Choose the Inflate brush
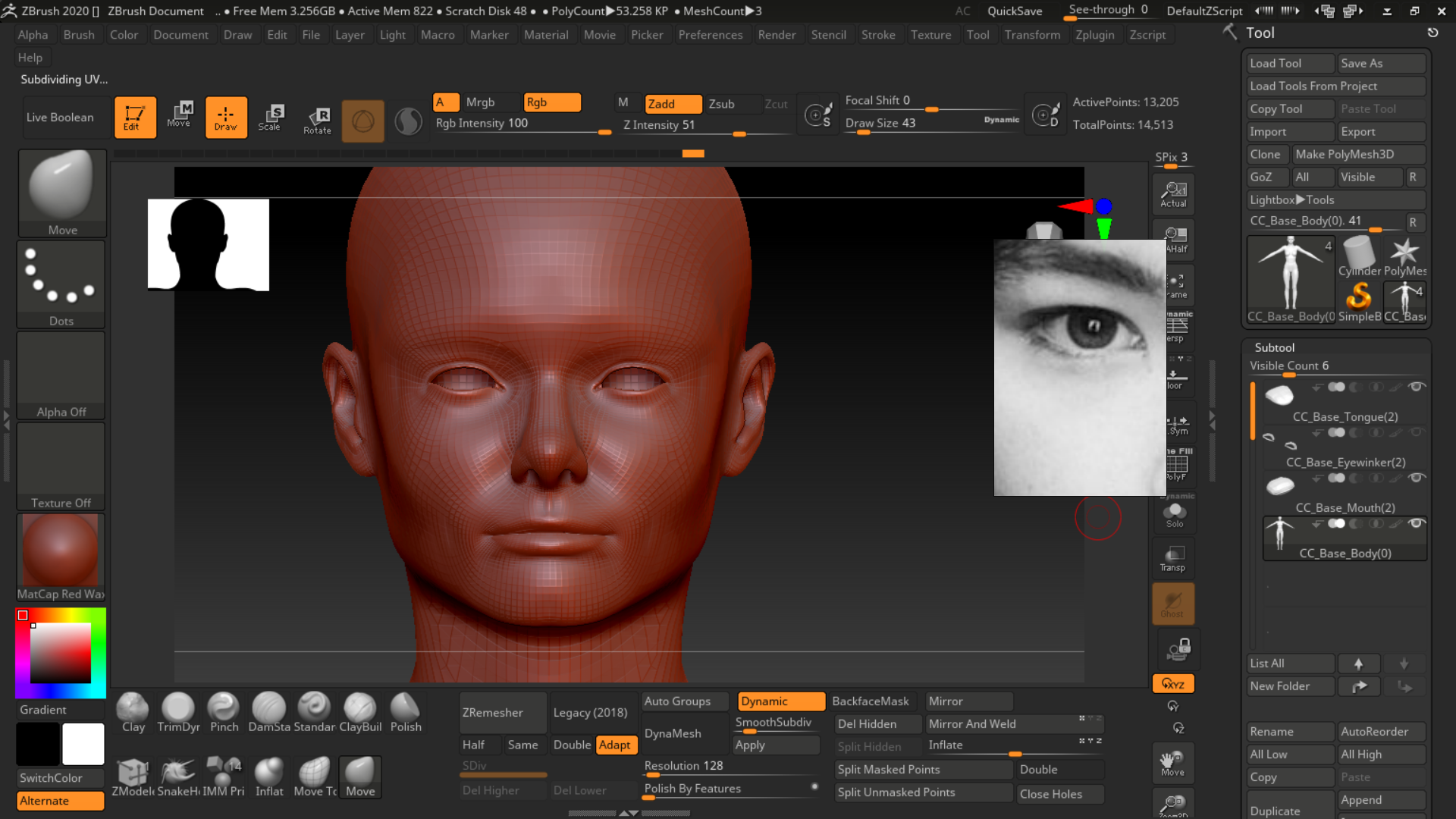The image size is (1456, 819). point(269,777)
